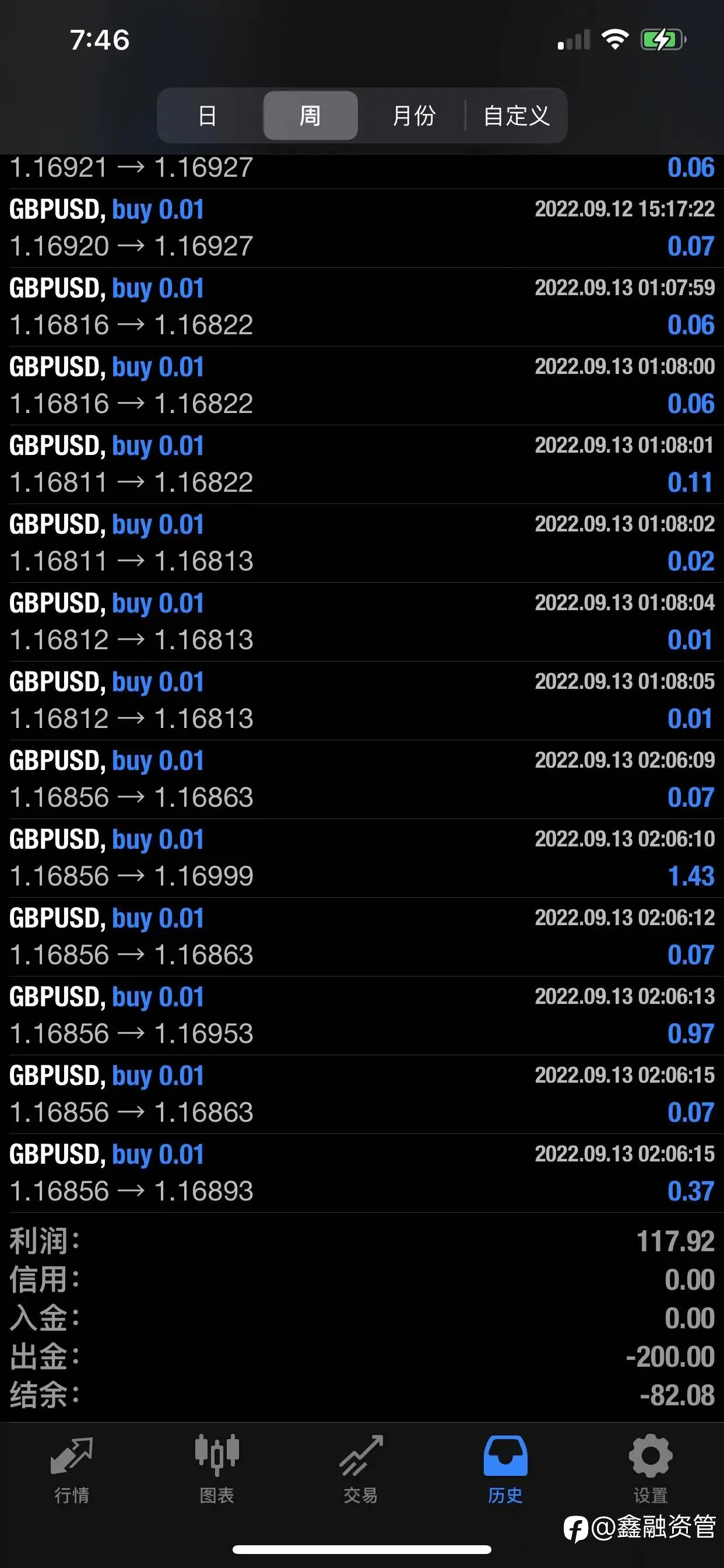Tap price range 1.16811 → 1.16822
This screenshot has width=724, height=1568.
(131, 482)
